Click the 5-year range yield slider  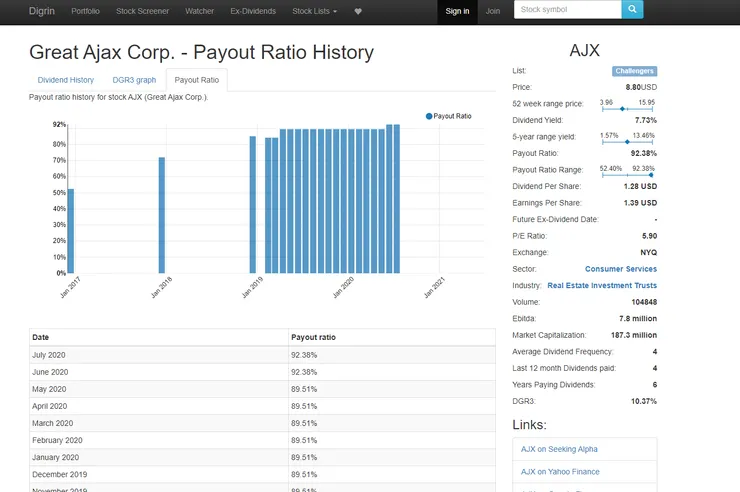tap(628, 142)
